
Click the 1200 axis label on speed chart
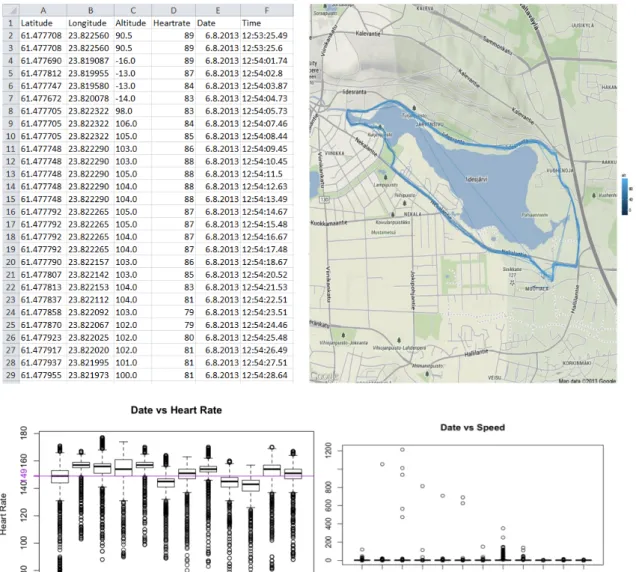point(328,450)
